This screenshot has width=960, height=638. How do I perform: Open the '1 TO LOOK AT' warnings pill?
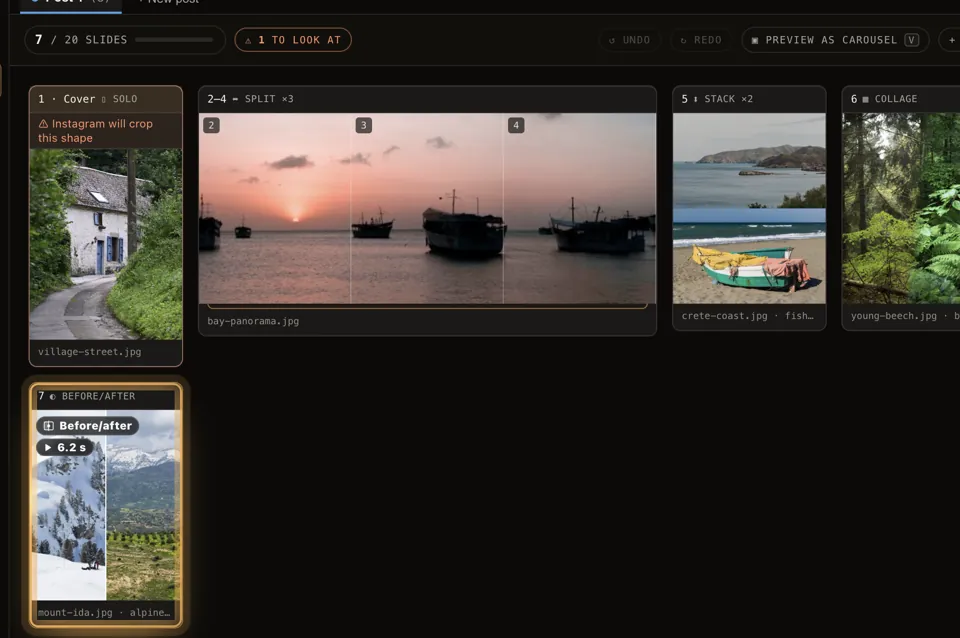(293, 40)
